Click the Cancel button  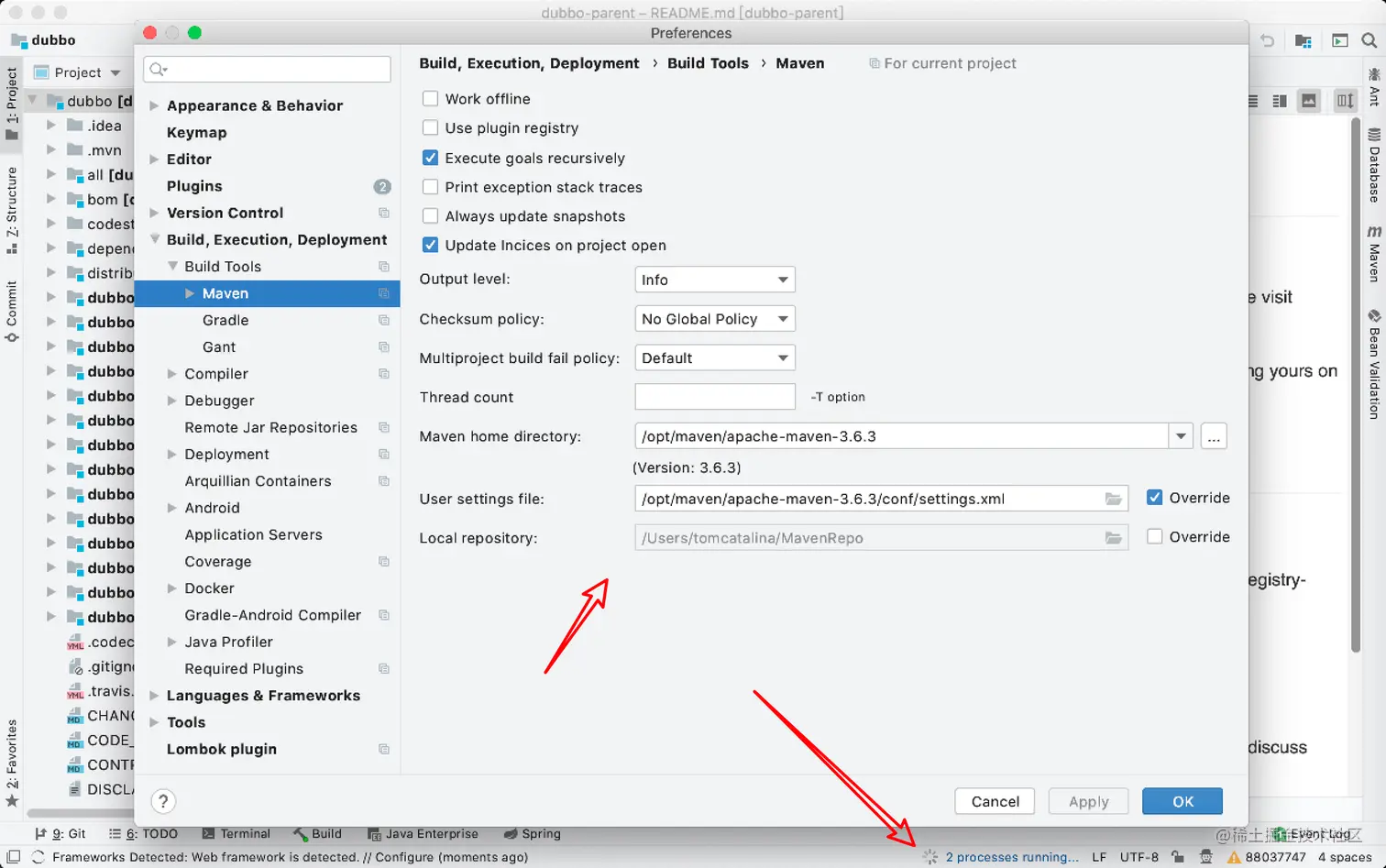(995, 801)
